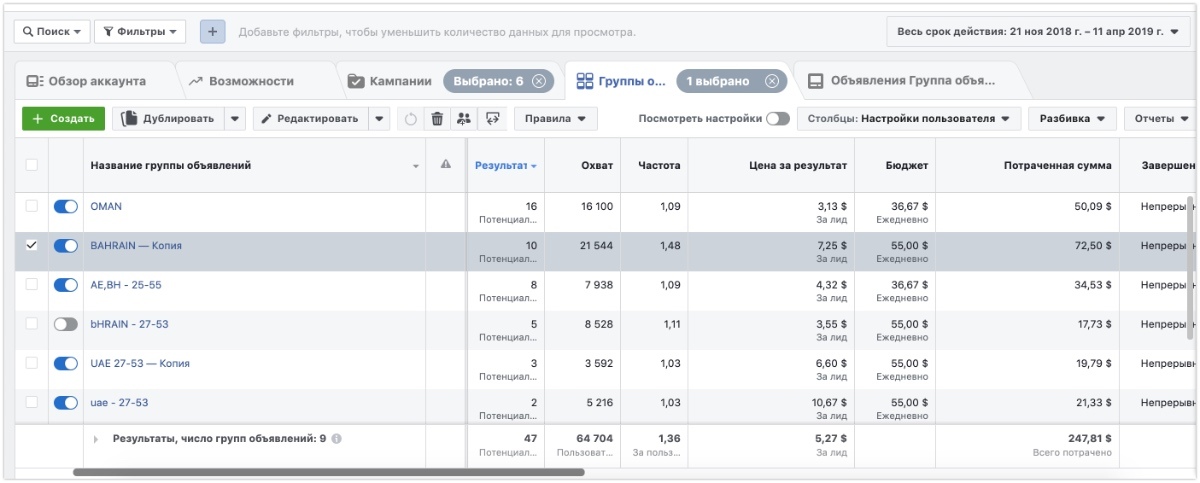Check the select-all header checkbox
This screenshot has width=1200, height=483.
point(31,165)
